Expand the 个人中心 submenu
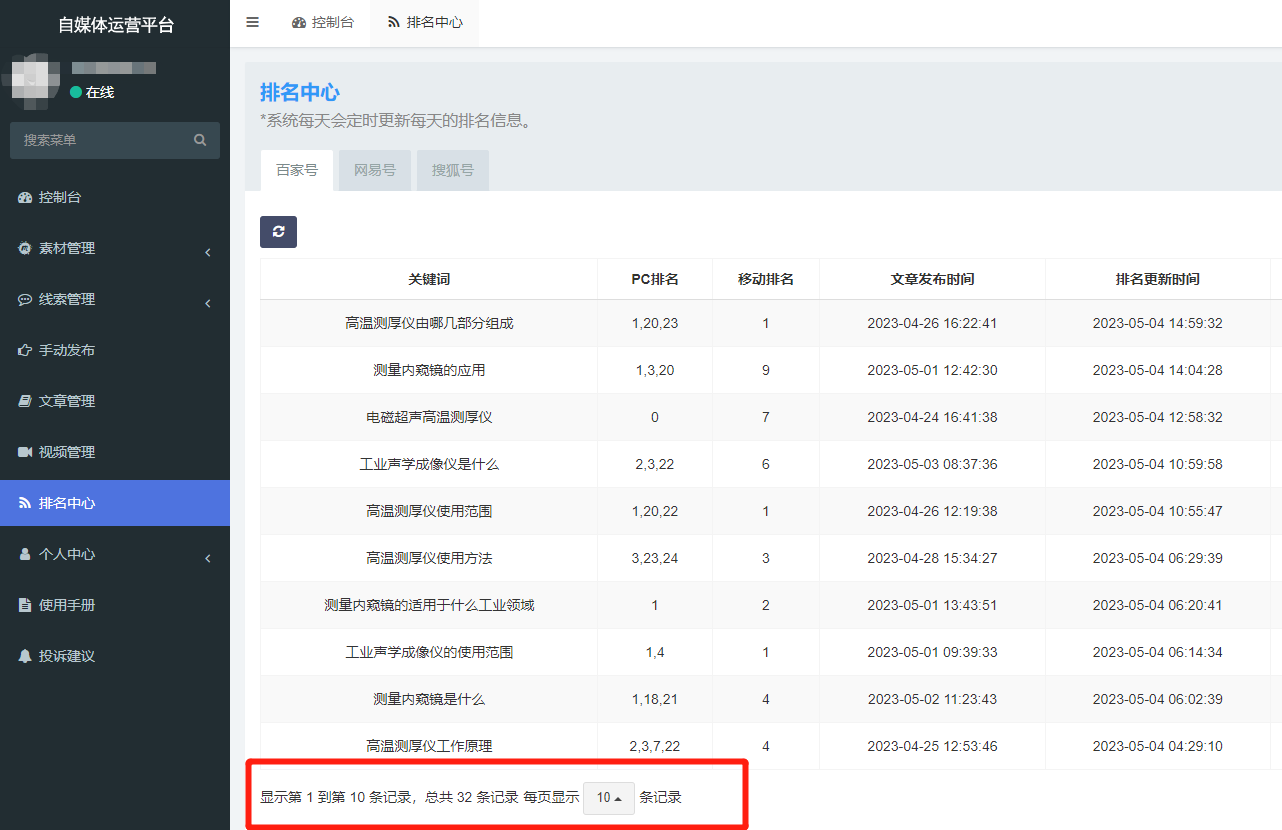This screenshot has width=1282, height=830. click(x=66, y=554)
